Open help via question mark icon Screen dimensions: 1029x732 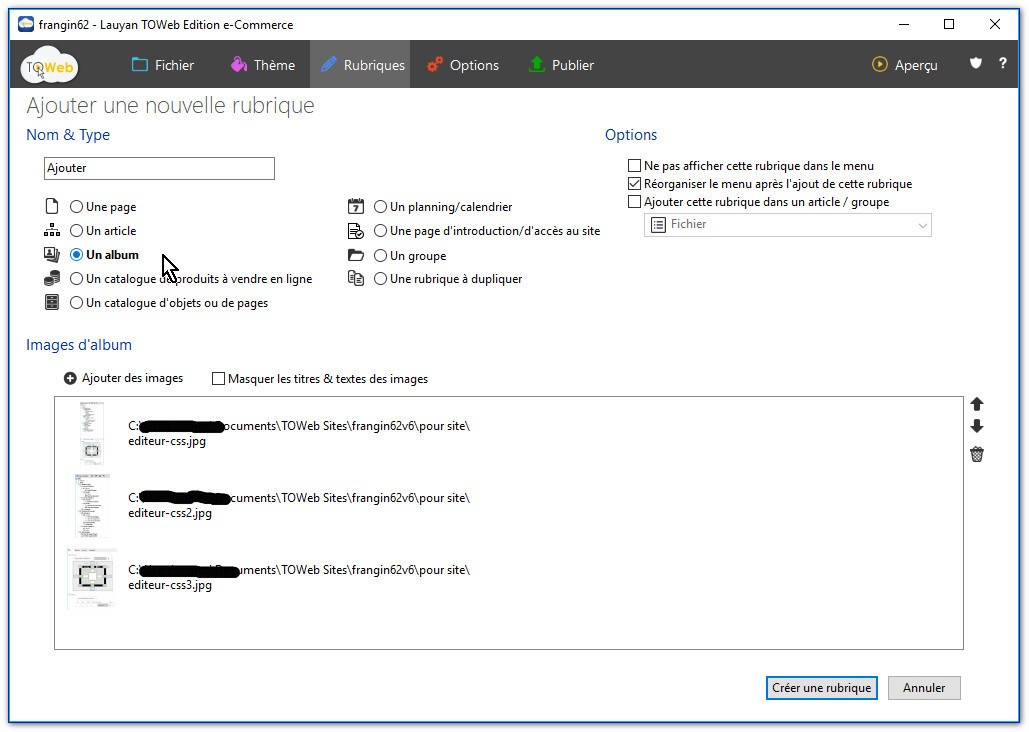[x=1002, y=64]
